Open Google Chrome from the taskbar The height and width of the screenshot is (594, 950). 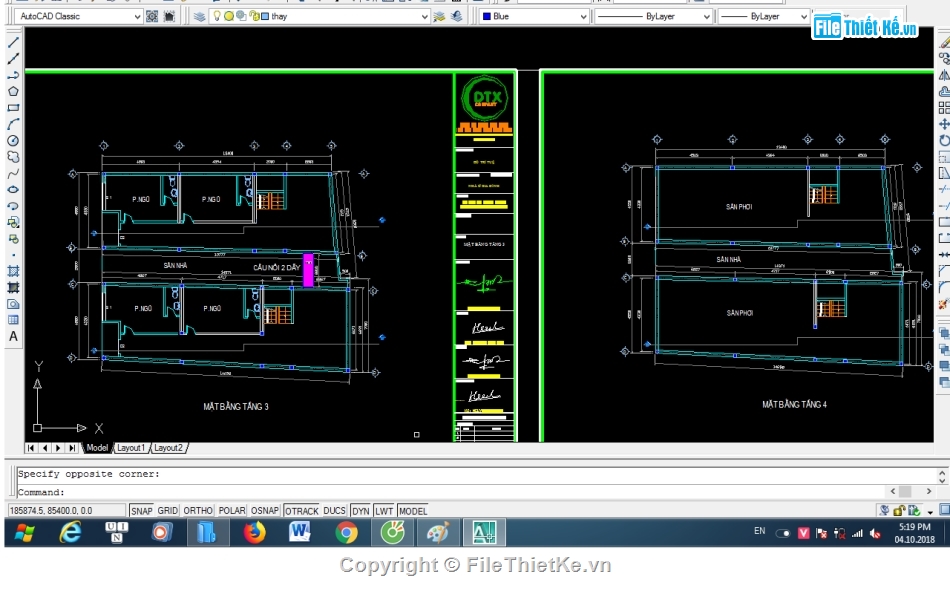click(x=347, y=533)
